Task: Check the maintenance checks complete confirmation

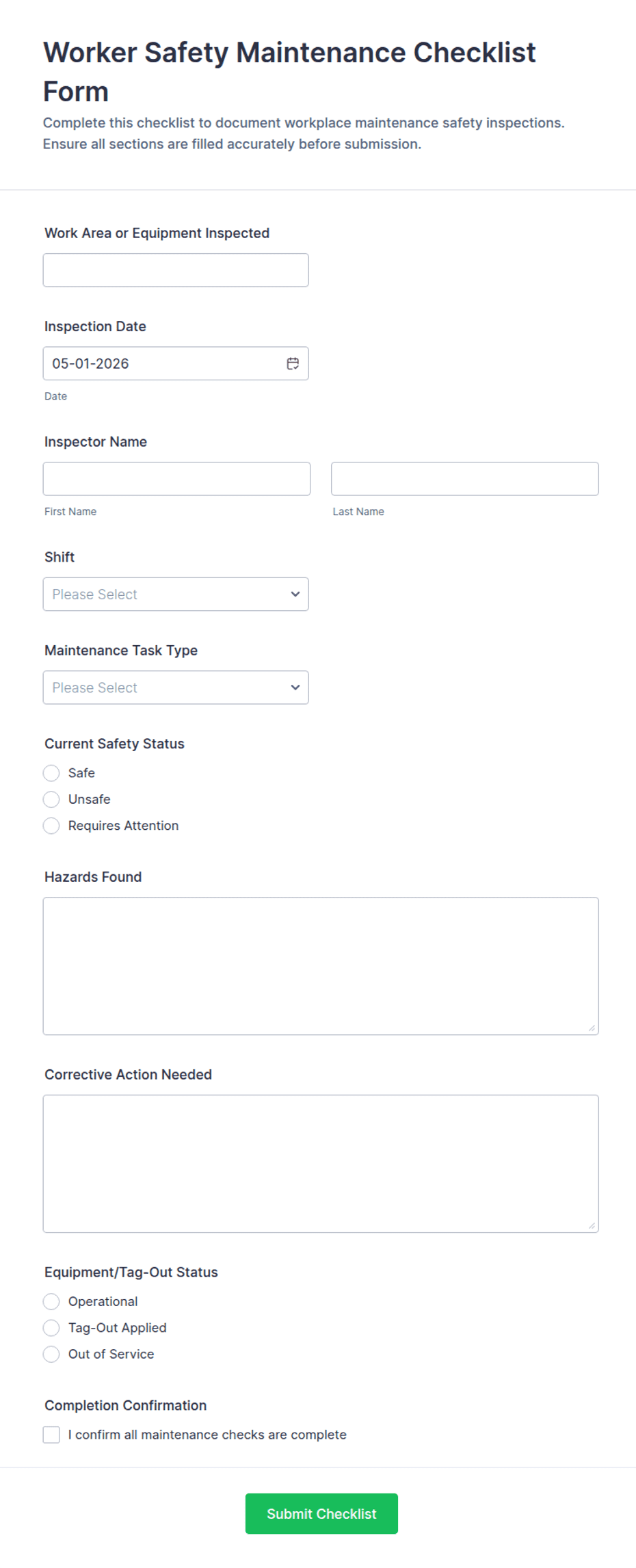Action: click(x=51, y=1435)
